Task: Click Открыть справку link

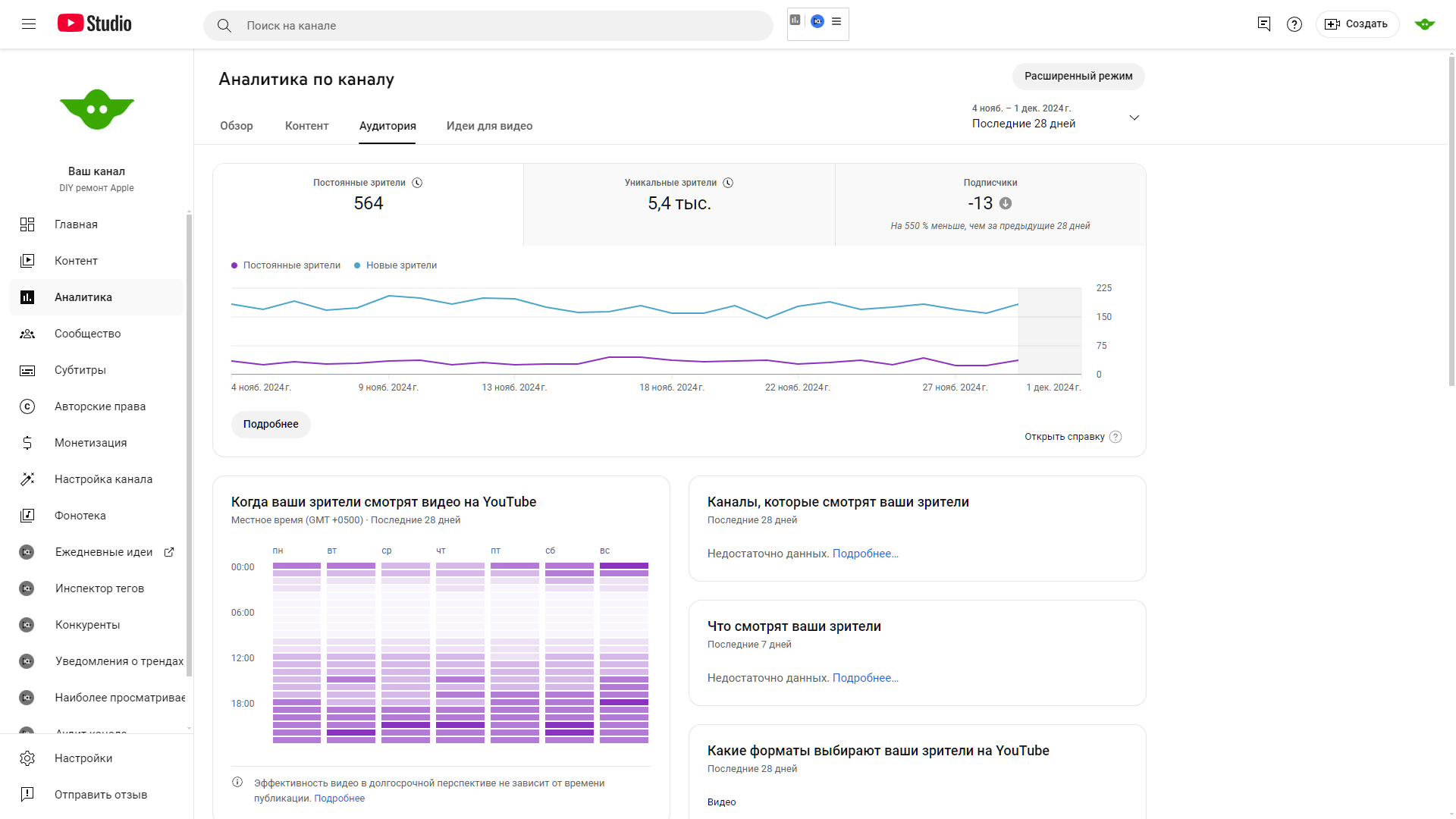Action: 1064,437
